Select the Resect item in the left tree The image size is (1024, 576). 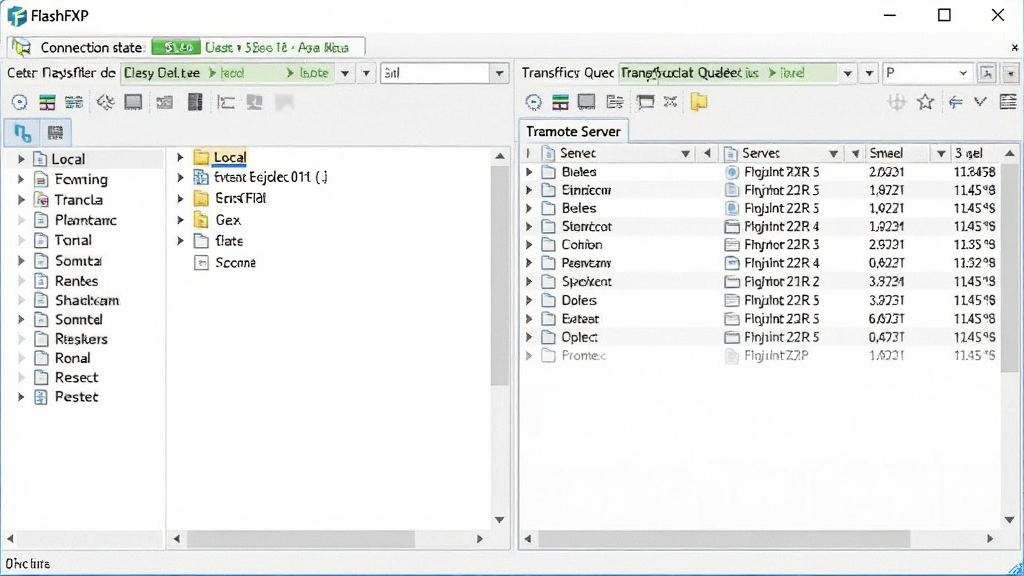pos(76,377)
